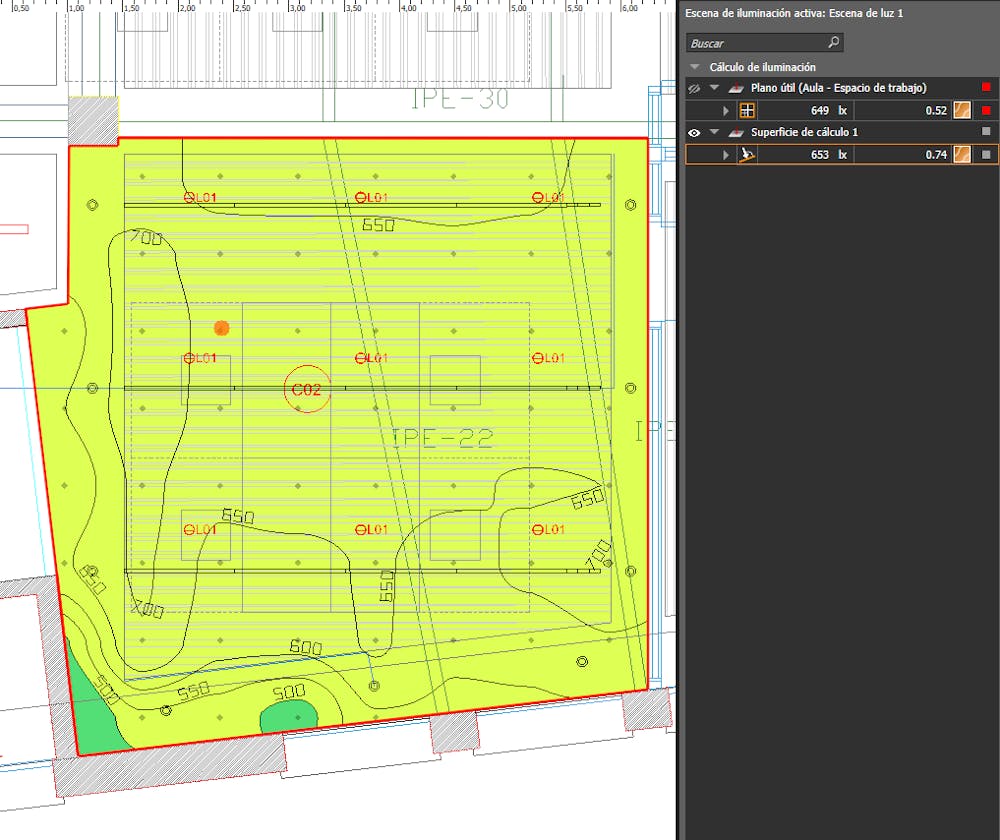
Task: Click the search magnifier icon
Action: (833, 43)
